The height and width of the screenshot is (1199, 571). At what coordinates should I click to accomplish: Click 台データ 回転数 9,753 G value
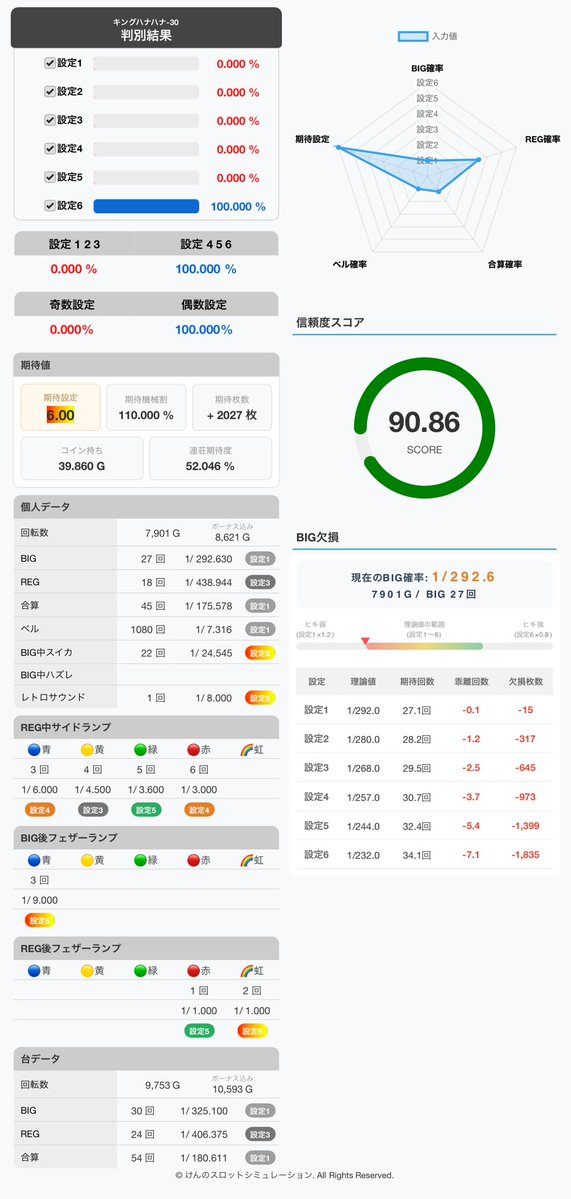[x=163, y=1085]
